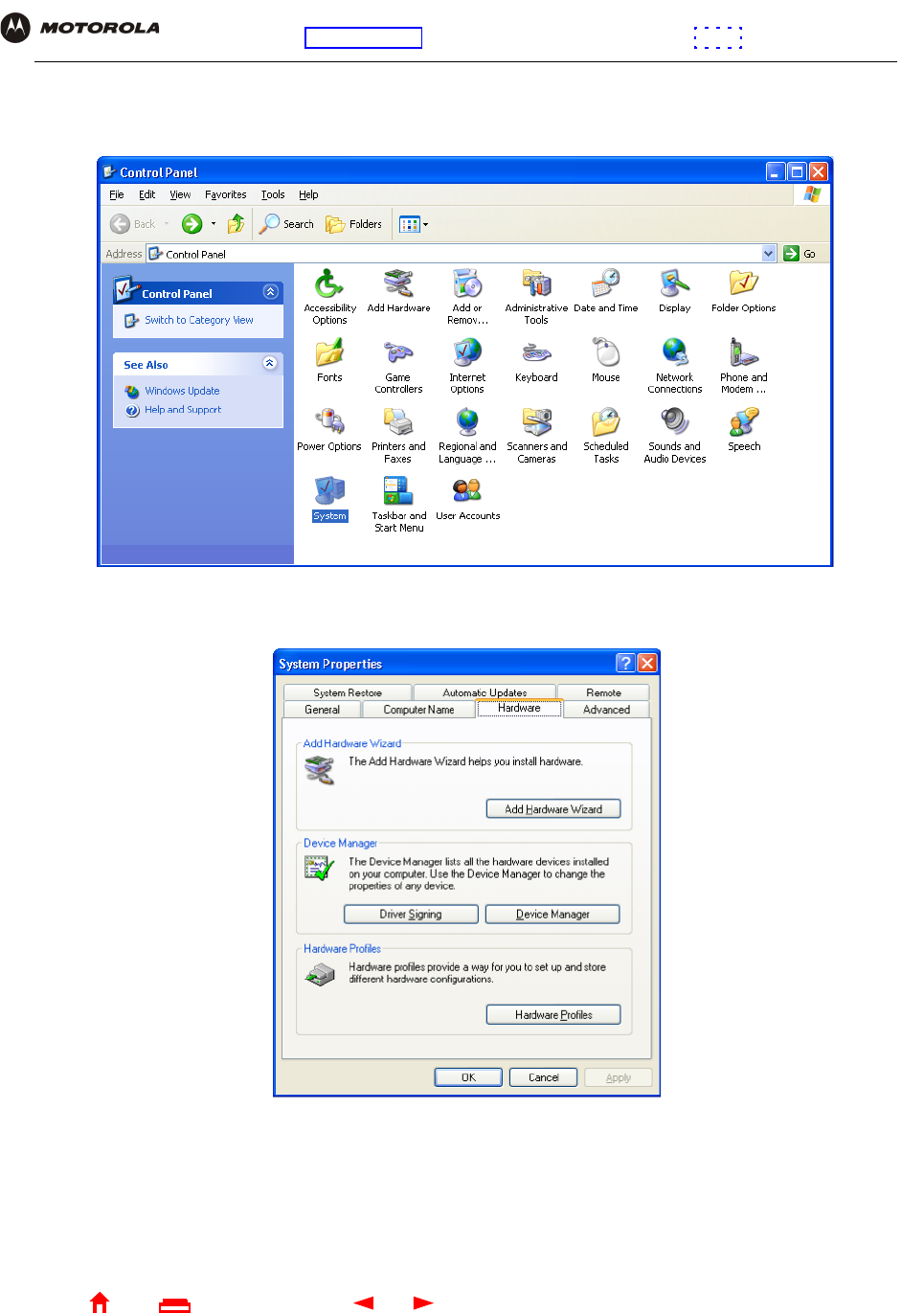Switch to the Remote tab
The width and height of the screenshot is (924, 1313).
coord(603,692)
